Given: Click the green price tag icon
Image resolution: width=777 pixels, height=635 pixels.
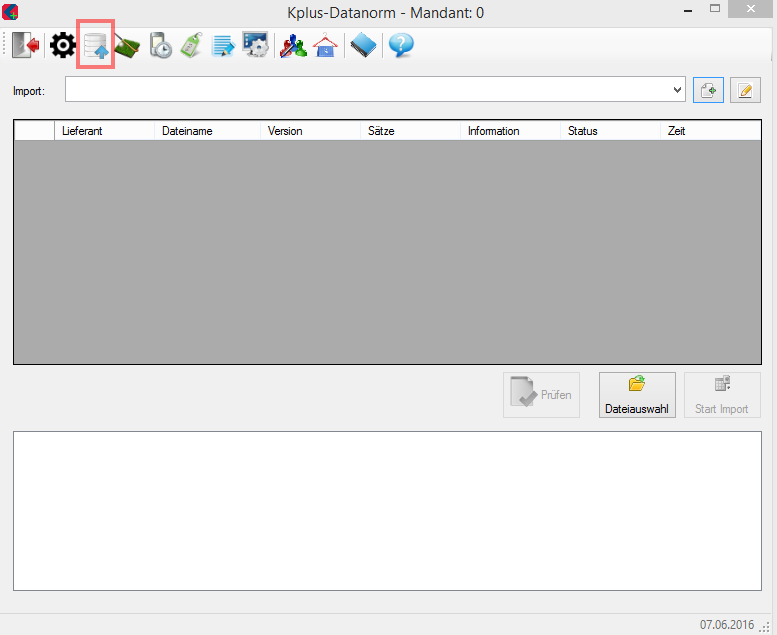Looking at the screenshot, I should pyautogui.click(x=192, y=46).
